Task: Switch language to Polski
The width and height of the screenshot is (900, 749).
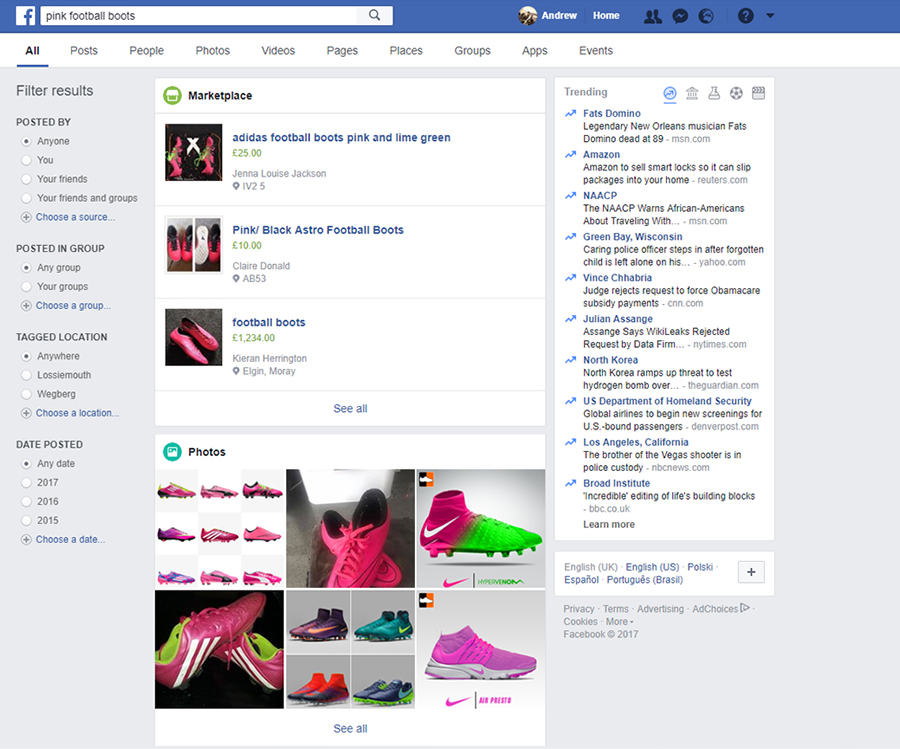Action: [700, 567]
